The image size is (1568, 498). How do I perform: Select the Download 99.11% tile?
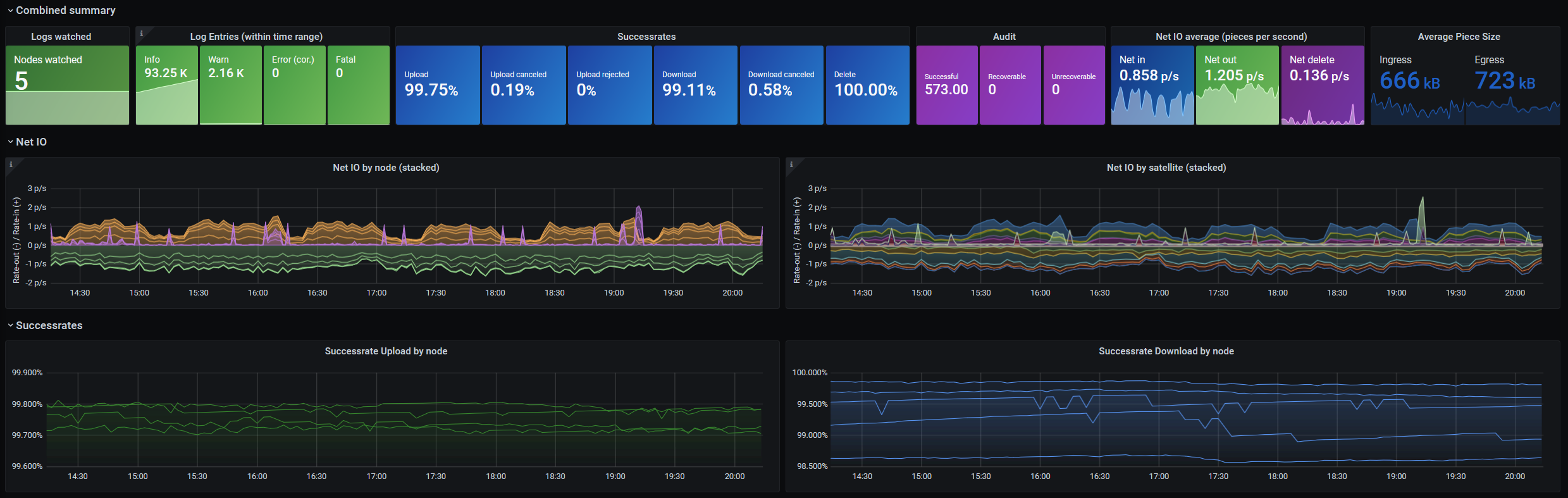[696, 85]
